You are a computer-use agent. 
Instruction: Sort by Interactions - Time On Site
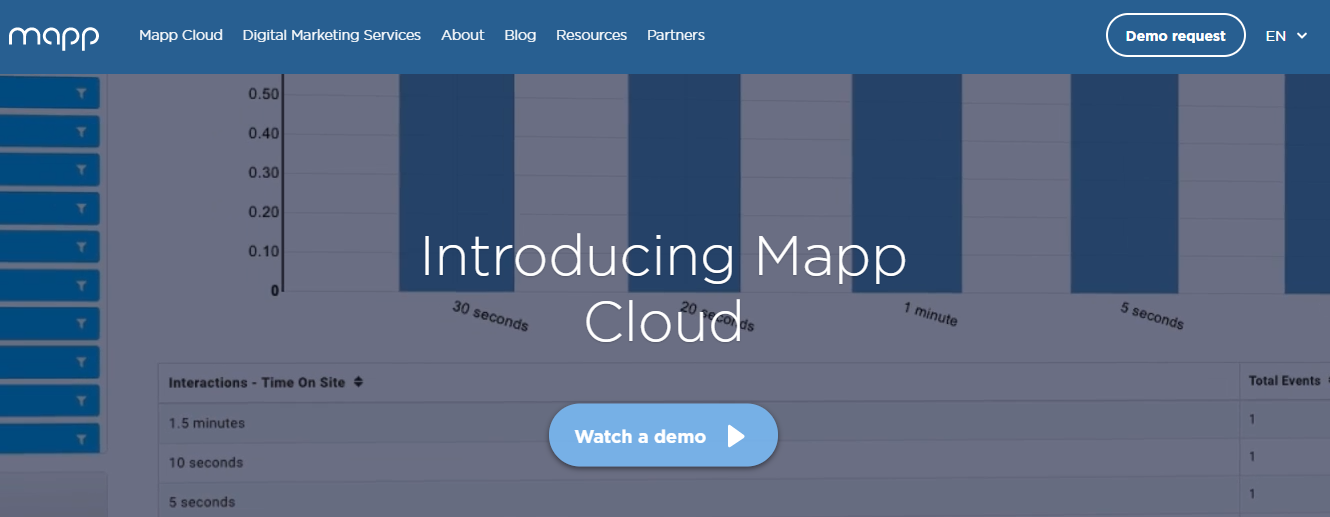tap(266, 382)
